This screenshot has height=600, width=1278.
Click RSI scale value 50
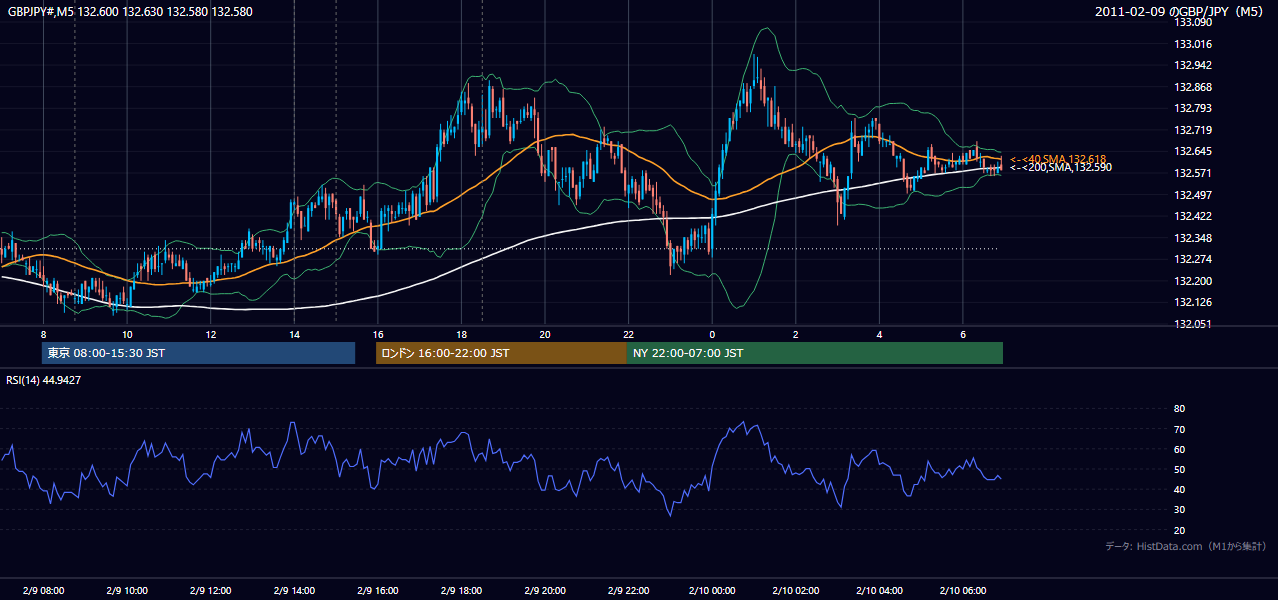click(1179, 469)
